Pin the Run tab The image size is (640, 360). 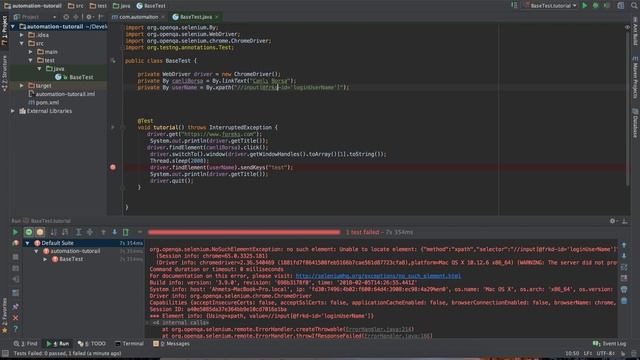(x=16, y=307)
